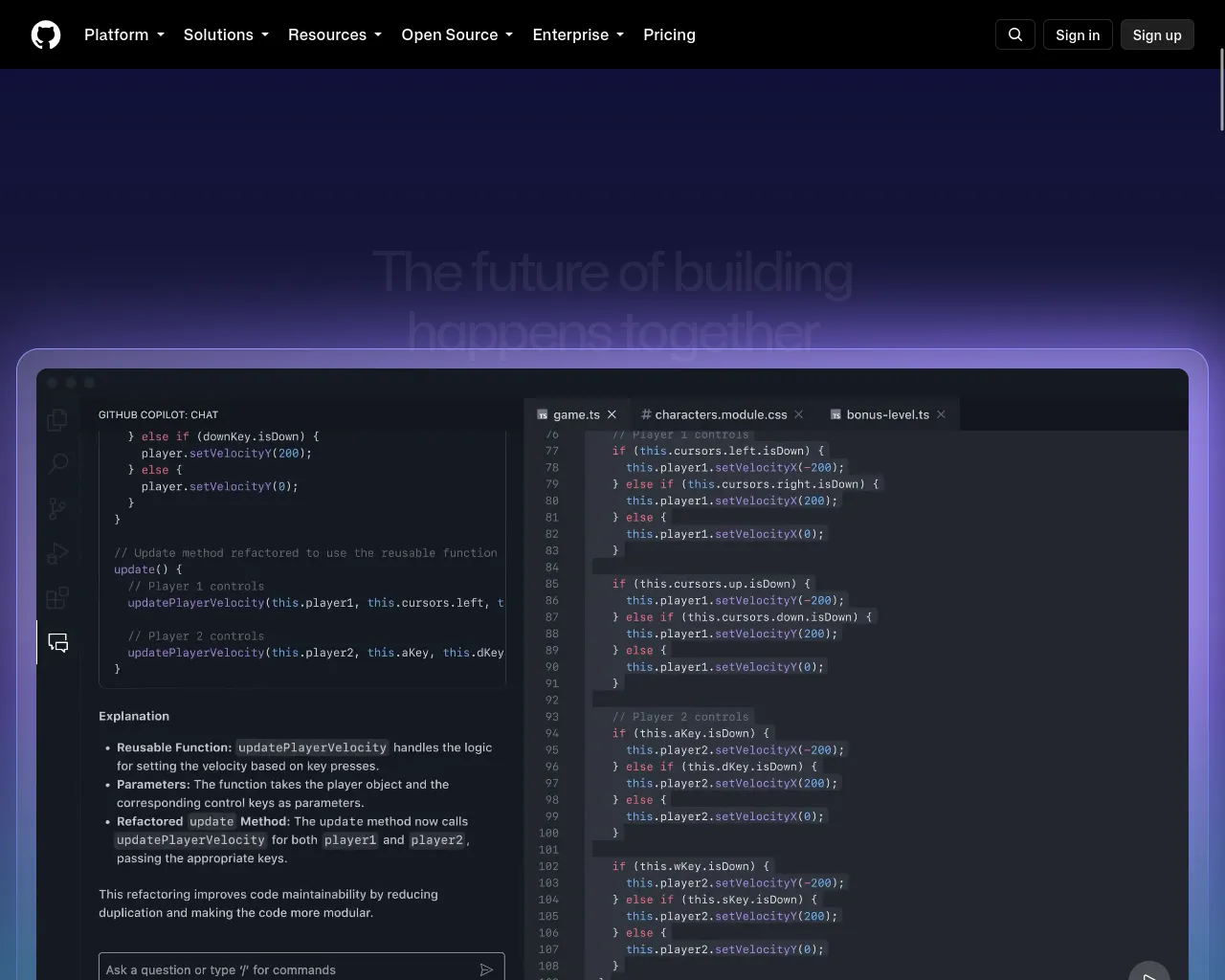1225x980 pixels.
Task: Click the page vertical scrollbar thumb
Action: coord(1221,89)
